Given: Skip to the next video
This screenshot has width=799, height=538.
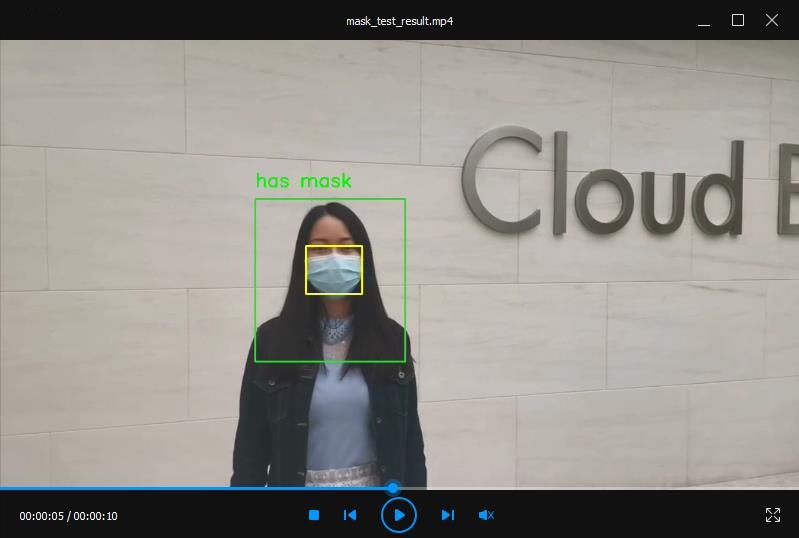Looking at the screenshot, I should click(x=447, y=515).
